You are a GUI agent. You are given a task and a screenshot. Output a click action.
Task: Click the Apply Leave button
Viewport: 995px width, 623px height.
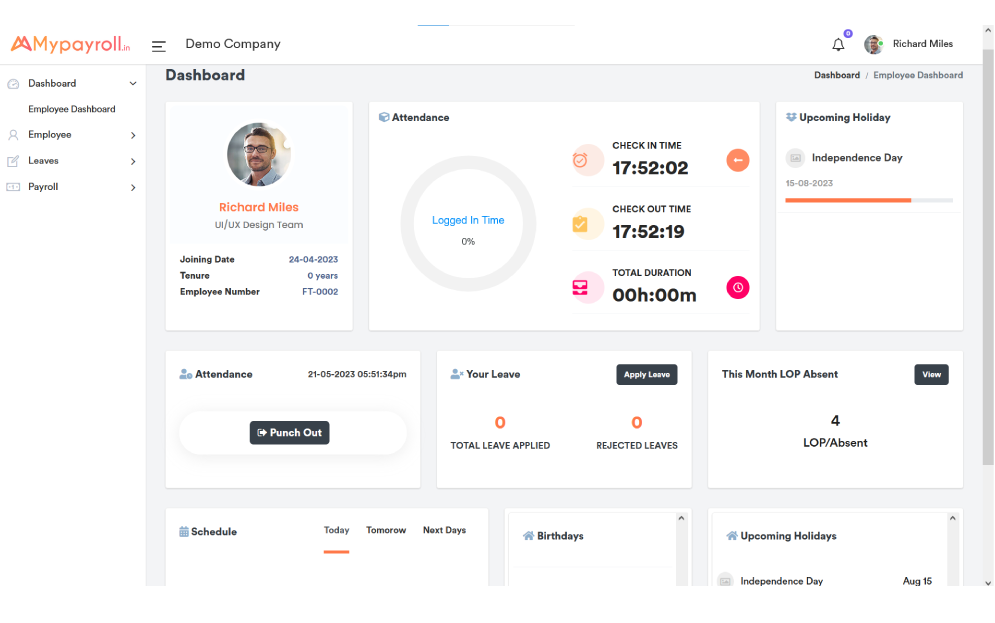pyautogui.click(x=646, y=374)
